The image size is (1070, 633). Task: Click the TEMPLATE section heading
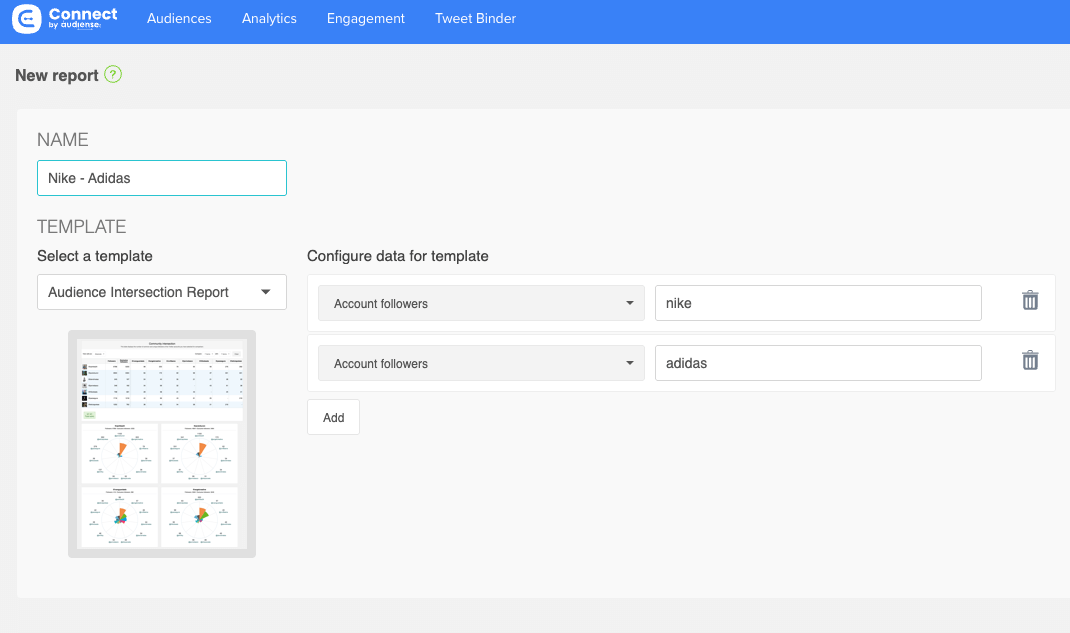point(82,226)
